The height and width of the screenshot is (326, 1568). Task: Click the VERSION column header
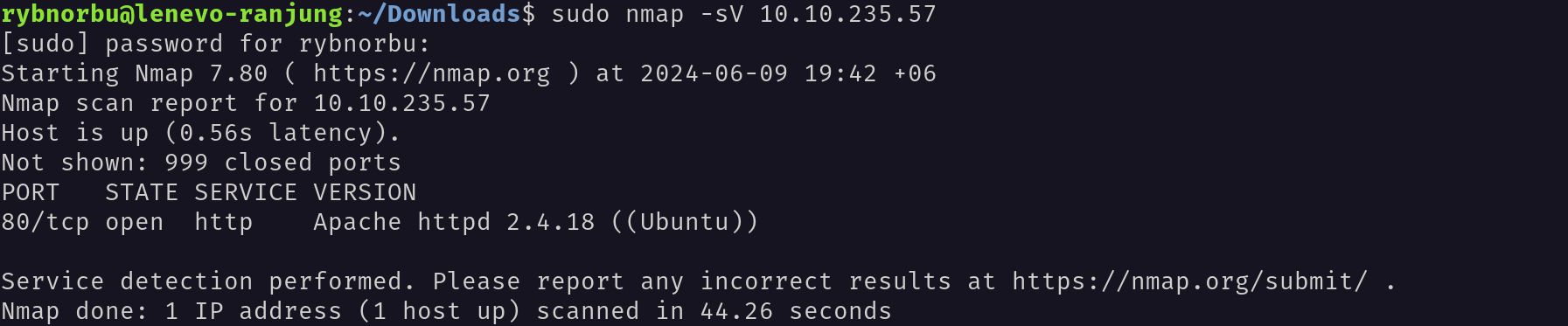365,192
